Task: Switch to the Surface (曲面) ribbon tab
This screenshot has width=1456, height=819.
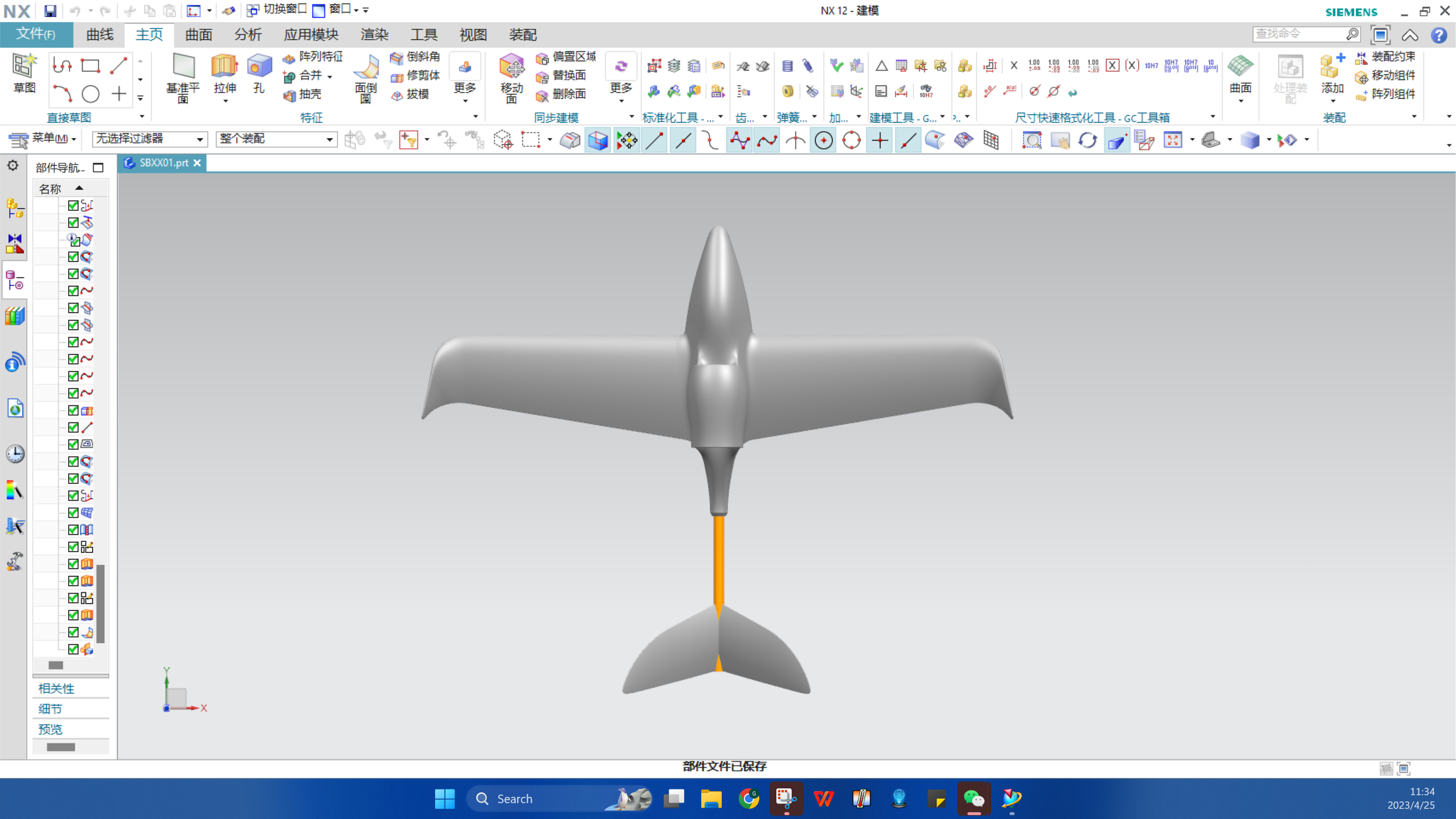Action: click(x=198, y=35)
